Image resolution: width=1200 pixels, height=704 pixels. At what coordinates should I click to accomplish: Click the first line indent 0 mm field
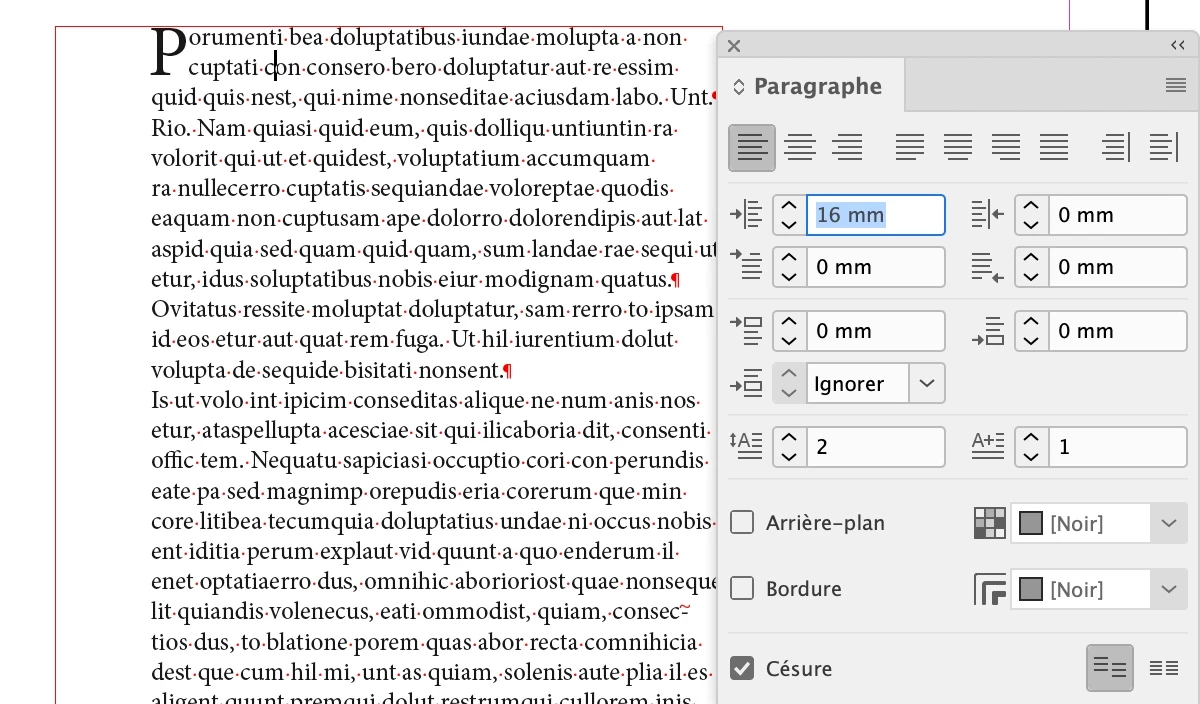[x=875, y=267]
